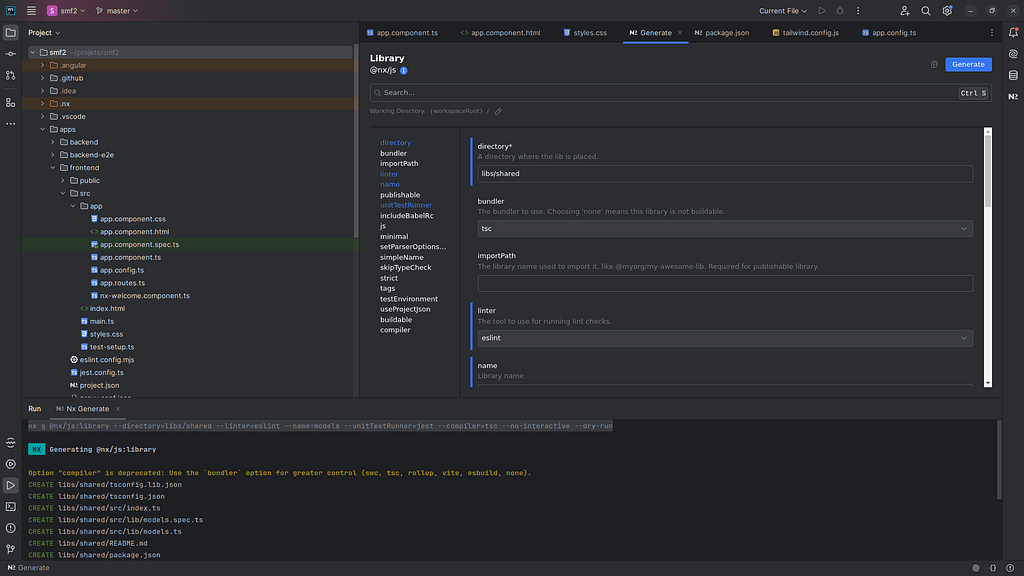Open the Services tool window
This screenshot has width=1024, height=576.
pos(10,464)
